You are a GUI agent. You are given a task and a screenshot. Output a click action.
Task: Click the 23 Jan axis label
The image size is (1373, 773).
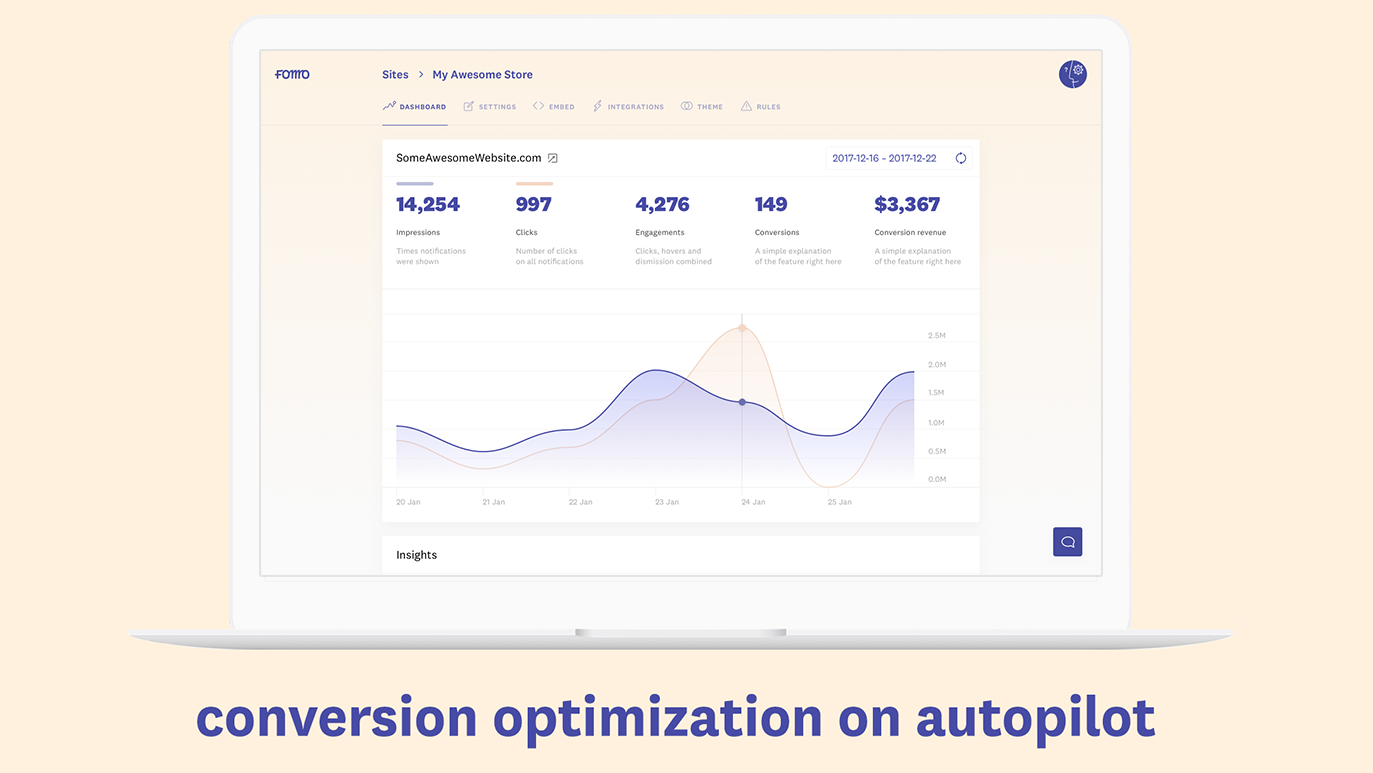point(667,502)
